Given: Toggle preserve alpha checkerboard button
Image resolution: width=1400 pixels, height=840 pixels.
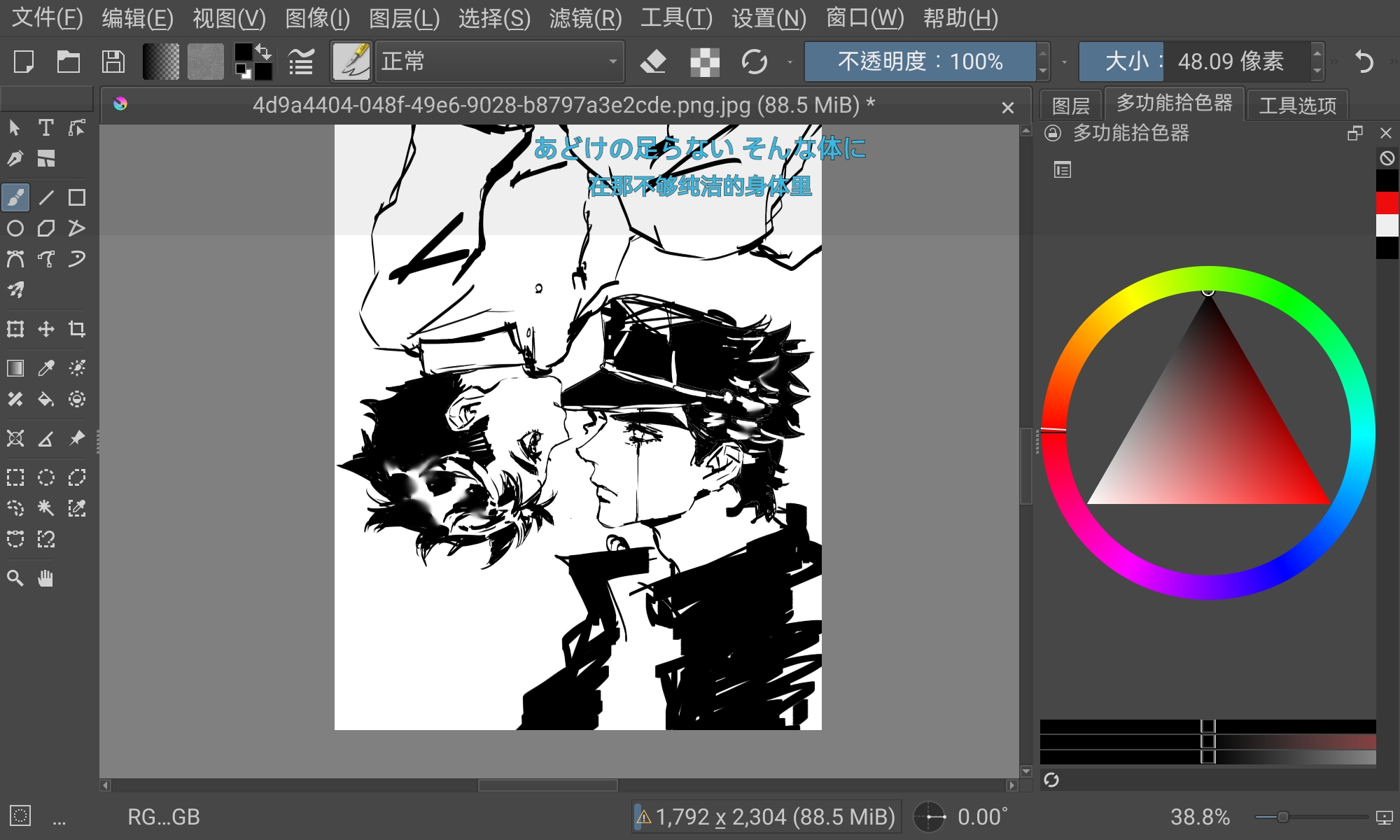Looking at the screenshot, I should (705, 62).
